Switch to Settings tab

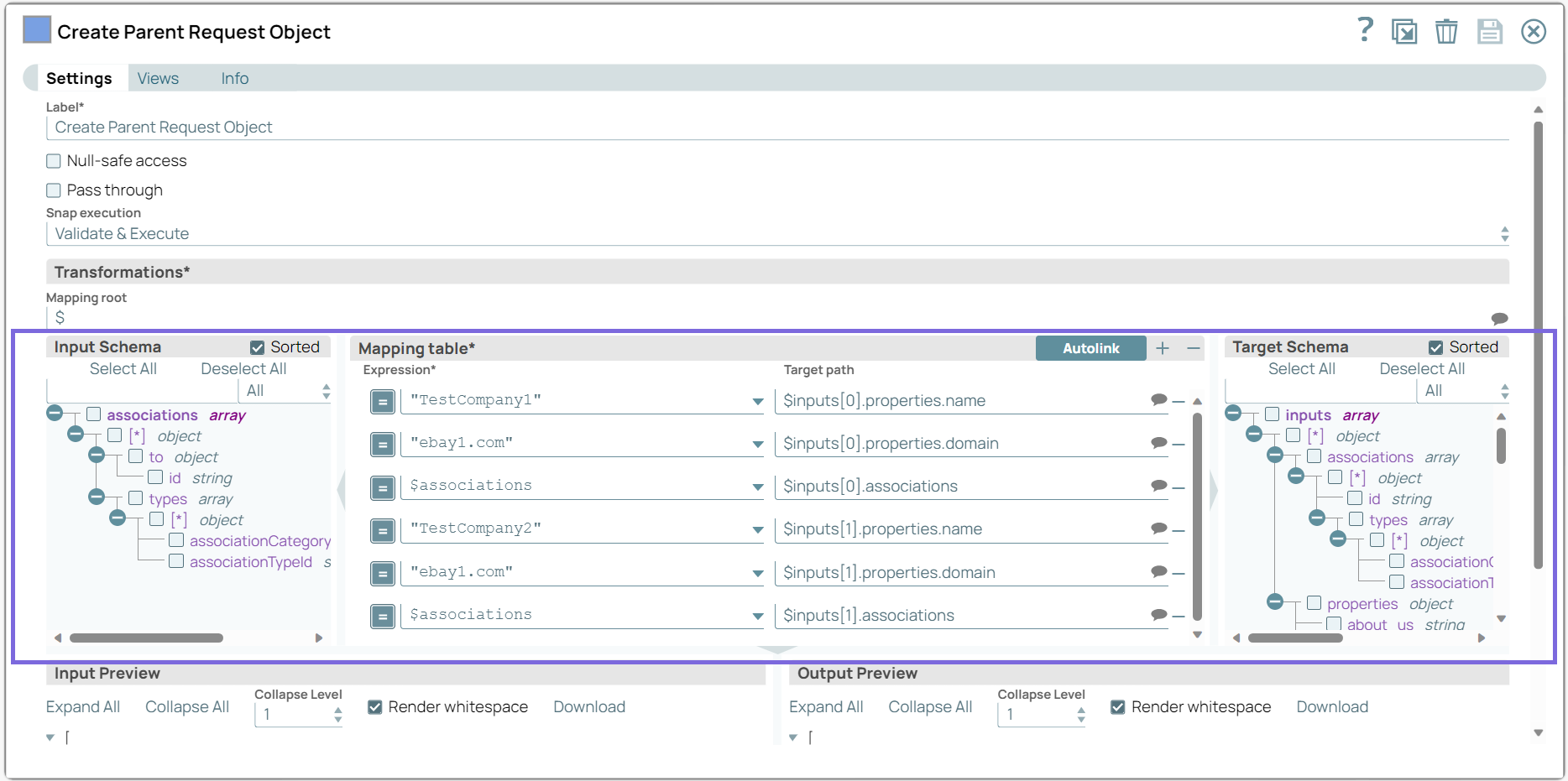coord(79,78)
